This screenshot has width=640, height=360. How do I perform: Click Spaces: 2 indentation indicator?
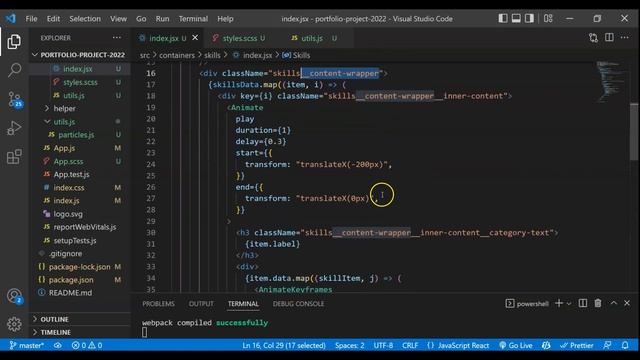[349, 345]
